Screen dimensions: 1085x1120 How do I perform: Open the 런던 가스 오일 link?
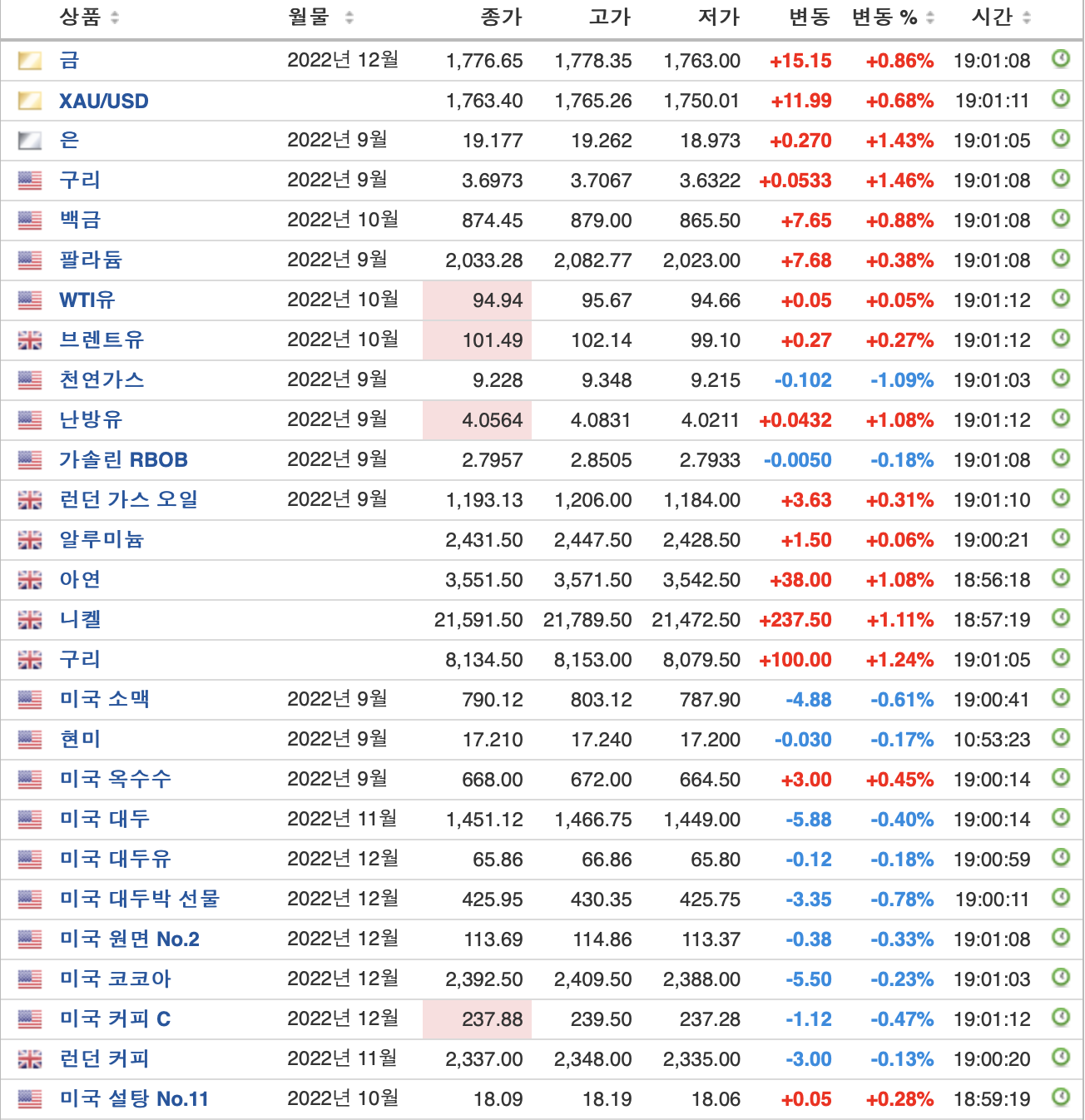coord(129,499)
